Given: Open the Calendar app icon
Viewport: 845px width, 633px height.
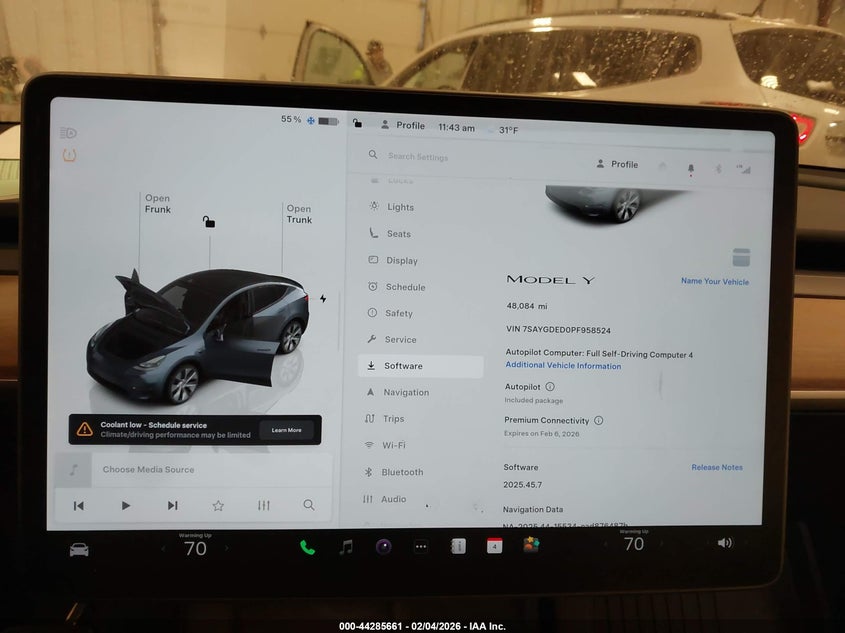Looking at the screenshot, I should pyautogui.click(x=494, y=546).
